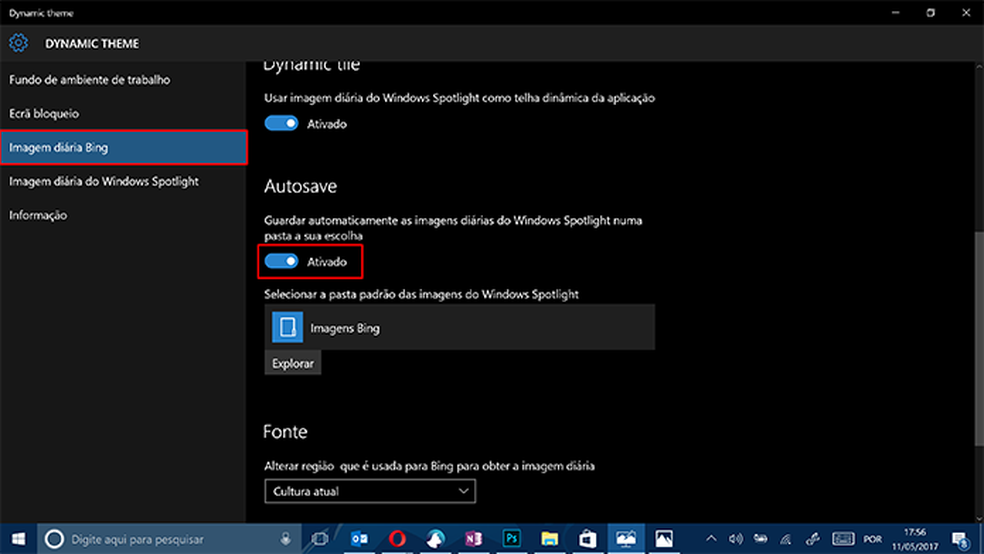Click the Fonte heading

click(x=285, y=432)
